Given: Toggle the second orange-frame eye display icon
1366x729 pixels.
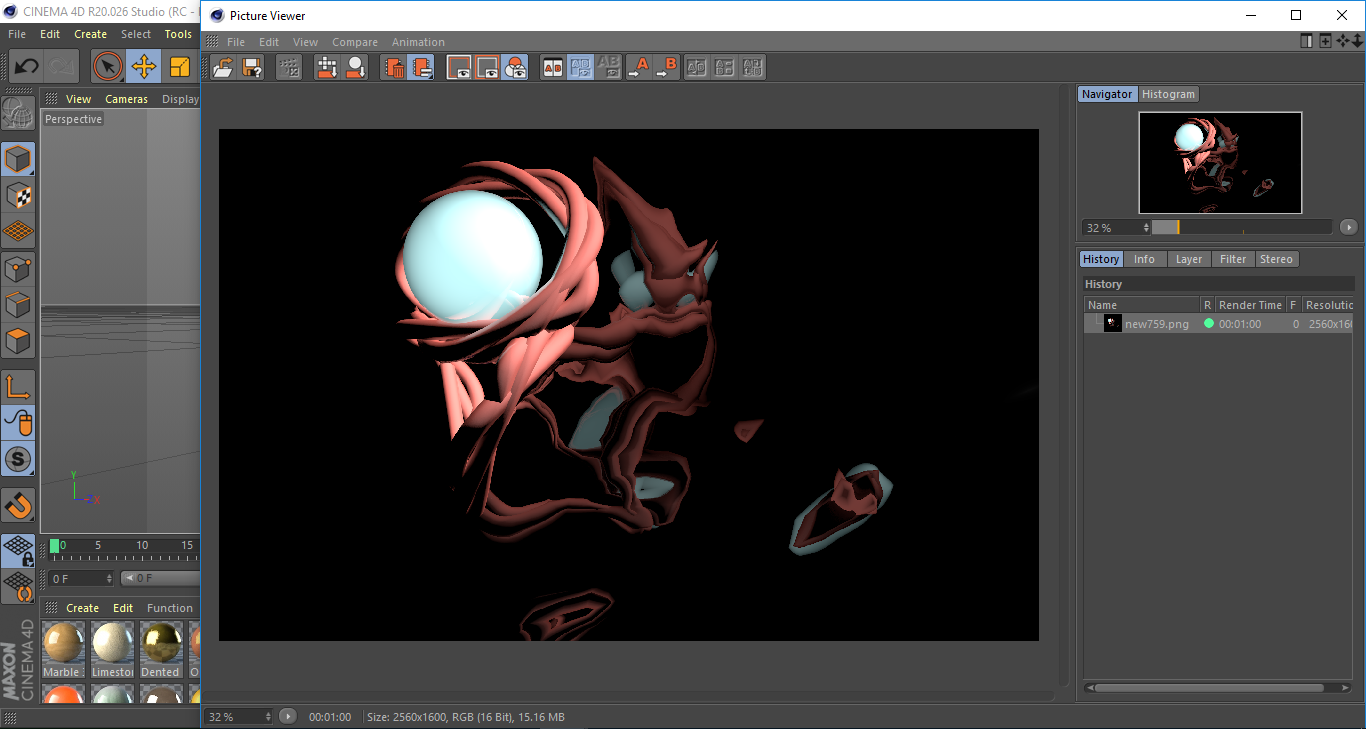Looking at the screenshot, I should tap(487, 68).
